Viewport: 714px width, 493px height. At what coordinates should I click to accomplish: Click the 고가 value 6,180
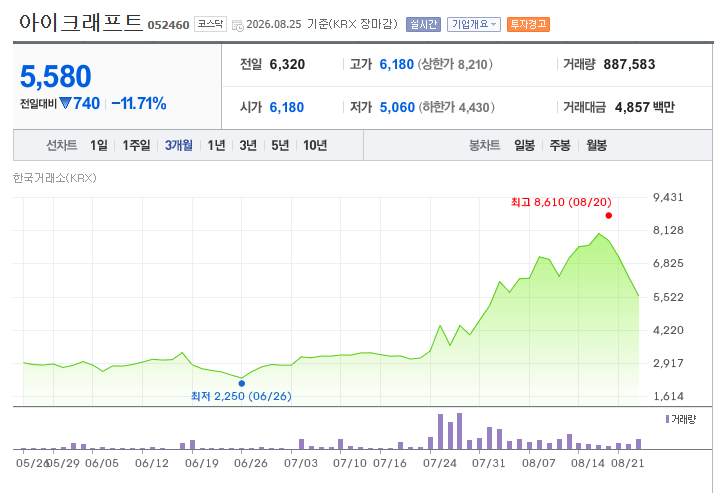point(397,65)
